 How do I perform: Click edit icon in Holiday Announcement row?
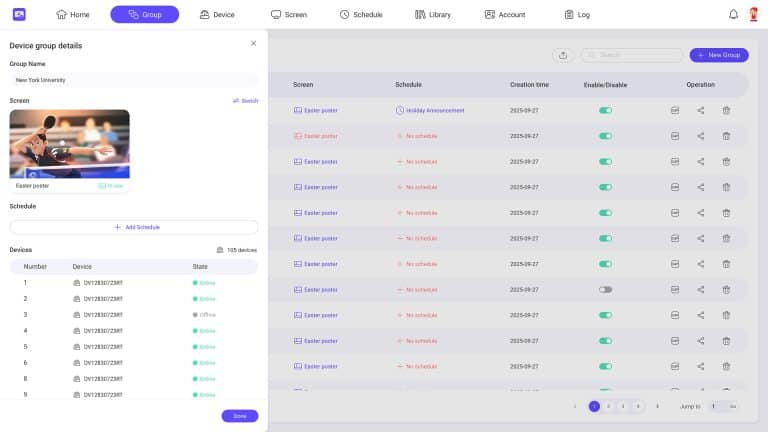(674, 110)
